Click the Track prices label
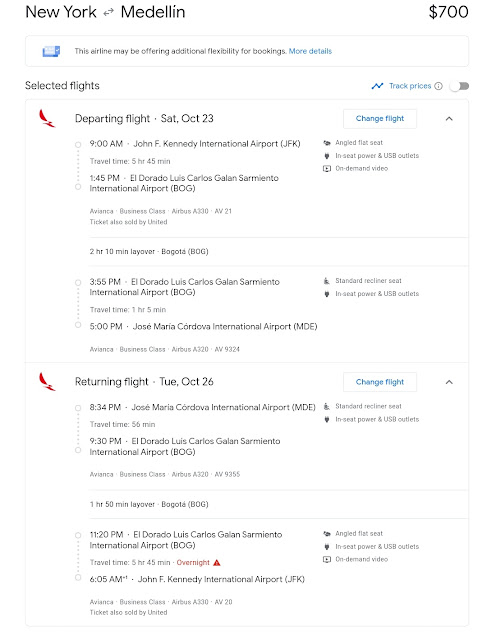The width and height of the screenshot is (487, 640). [410, 86]
